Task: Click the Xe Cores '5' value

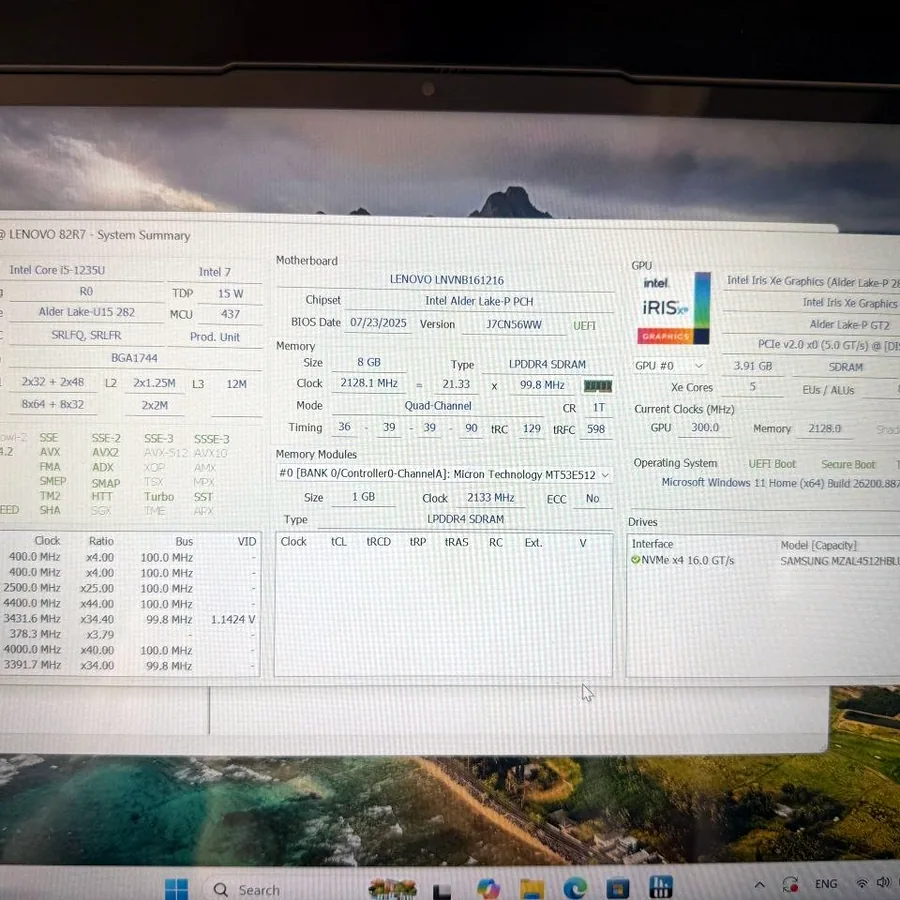Action: [x=752, y=387]
